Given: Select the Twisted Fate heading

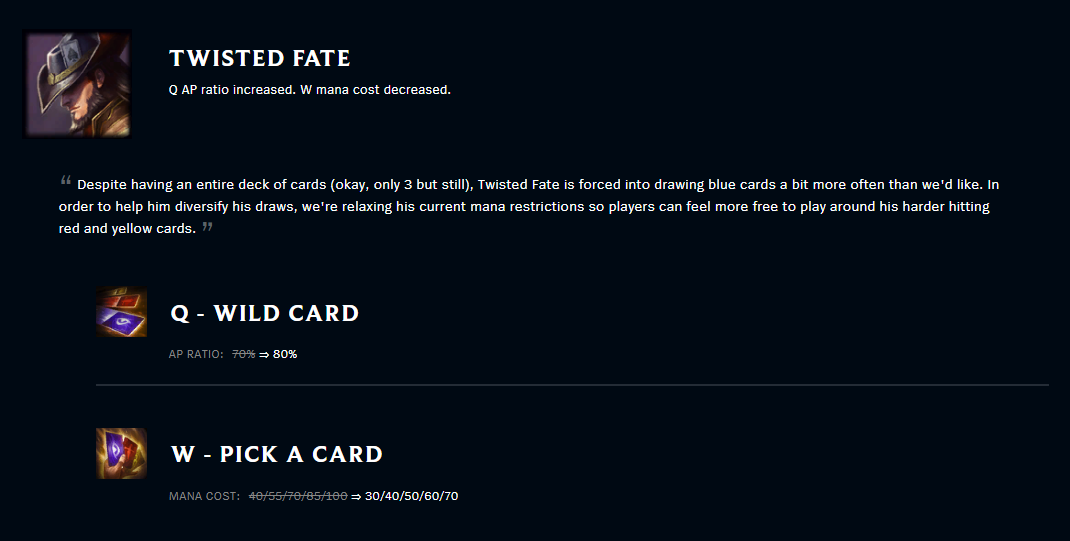Looking at the screenshot, I should [259, 58].
